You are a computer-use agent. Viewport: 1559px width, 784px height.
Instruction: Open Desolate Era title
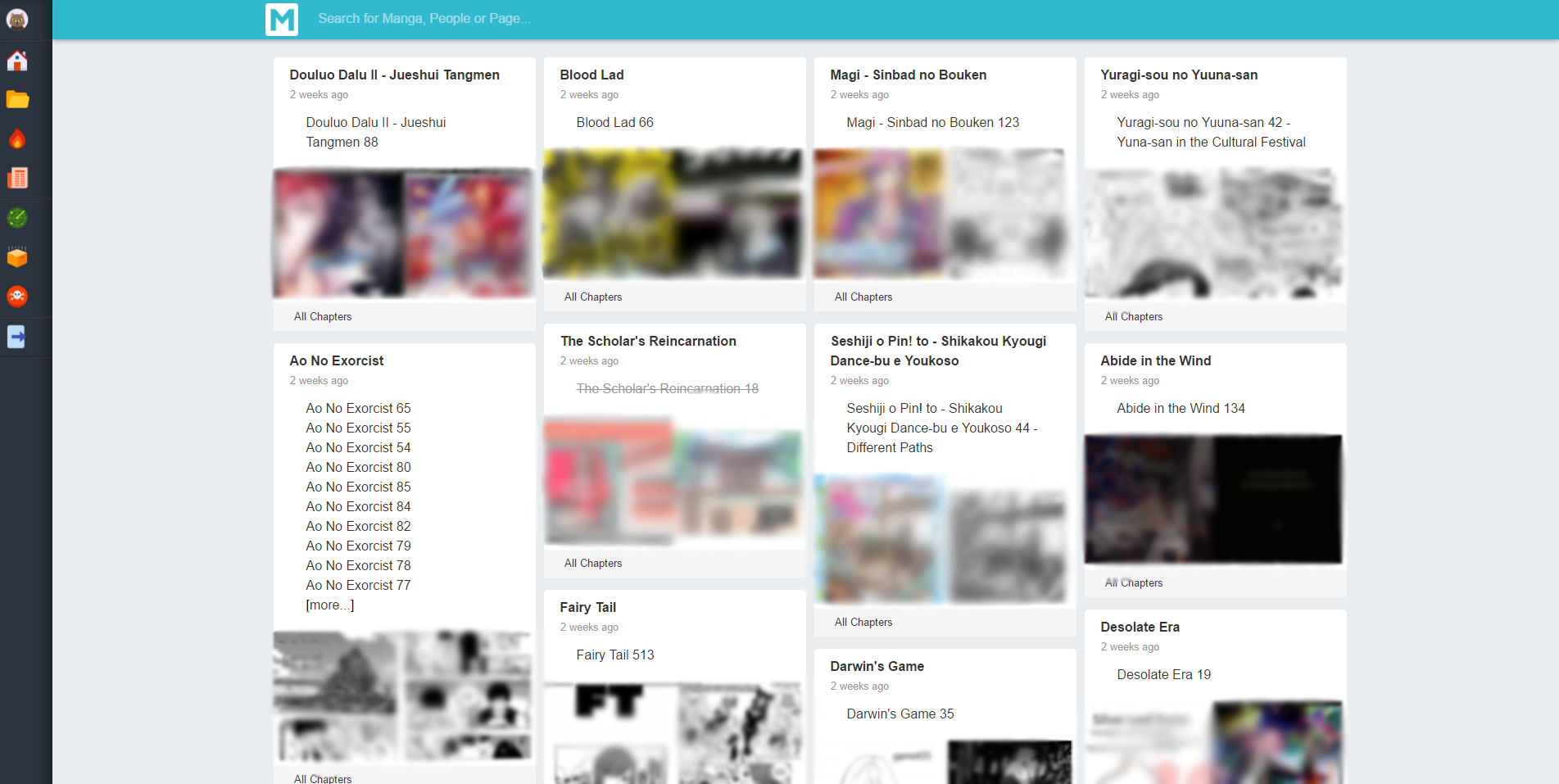coord(1140,627)
